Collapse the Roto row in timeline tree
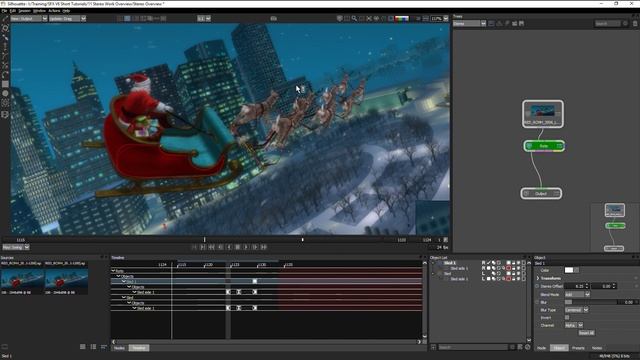 click(x=113, y=271)
